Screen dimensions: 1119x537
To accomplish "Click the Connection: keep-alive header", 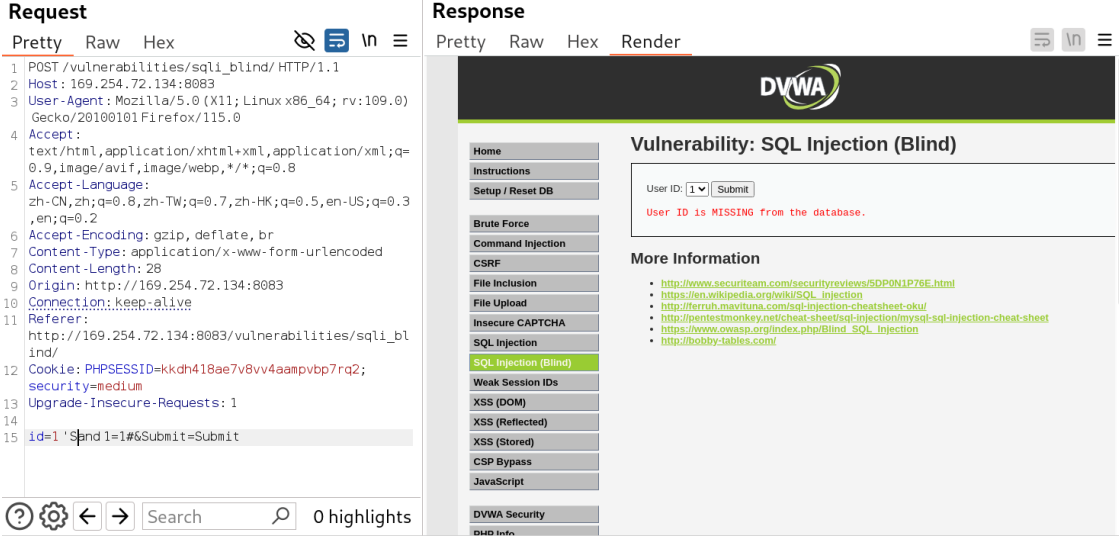I will (x=110, y=303).
